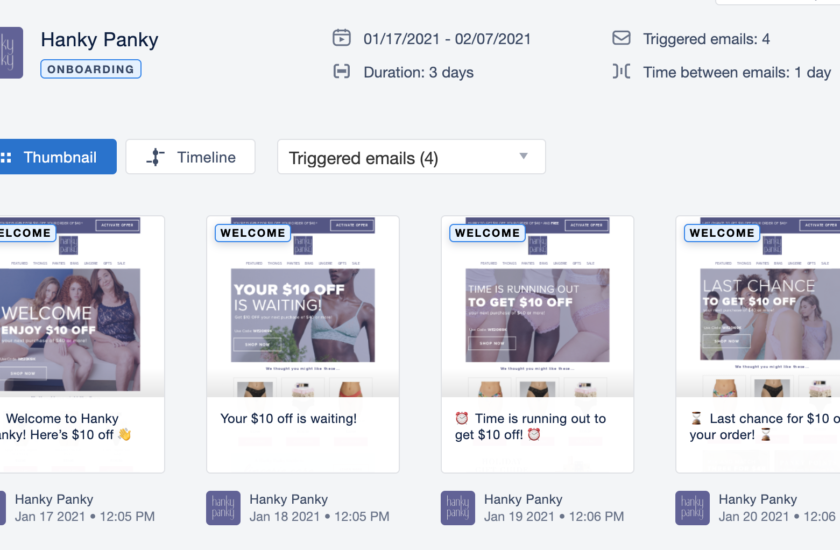840x550 pixels.
Task: Click the 'Hanky Panky' page title
Action: [100, 40]
